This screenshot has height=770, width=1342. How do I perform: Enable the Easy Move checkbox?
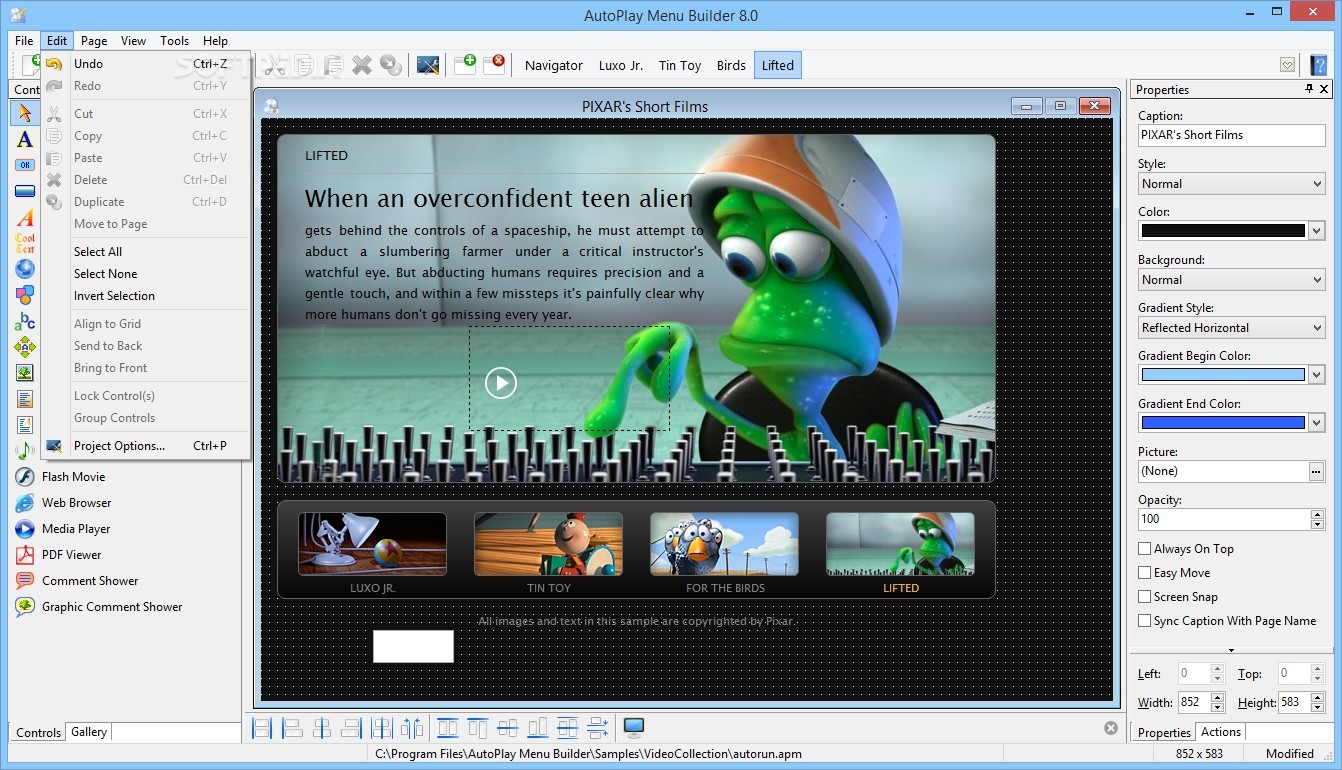[x=1144, y=573]
